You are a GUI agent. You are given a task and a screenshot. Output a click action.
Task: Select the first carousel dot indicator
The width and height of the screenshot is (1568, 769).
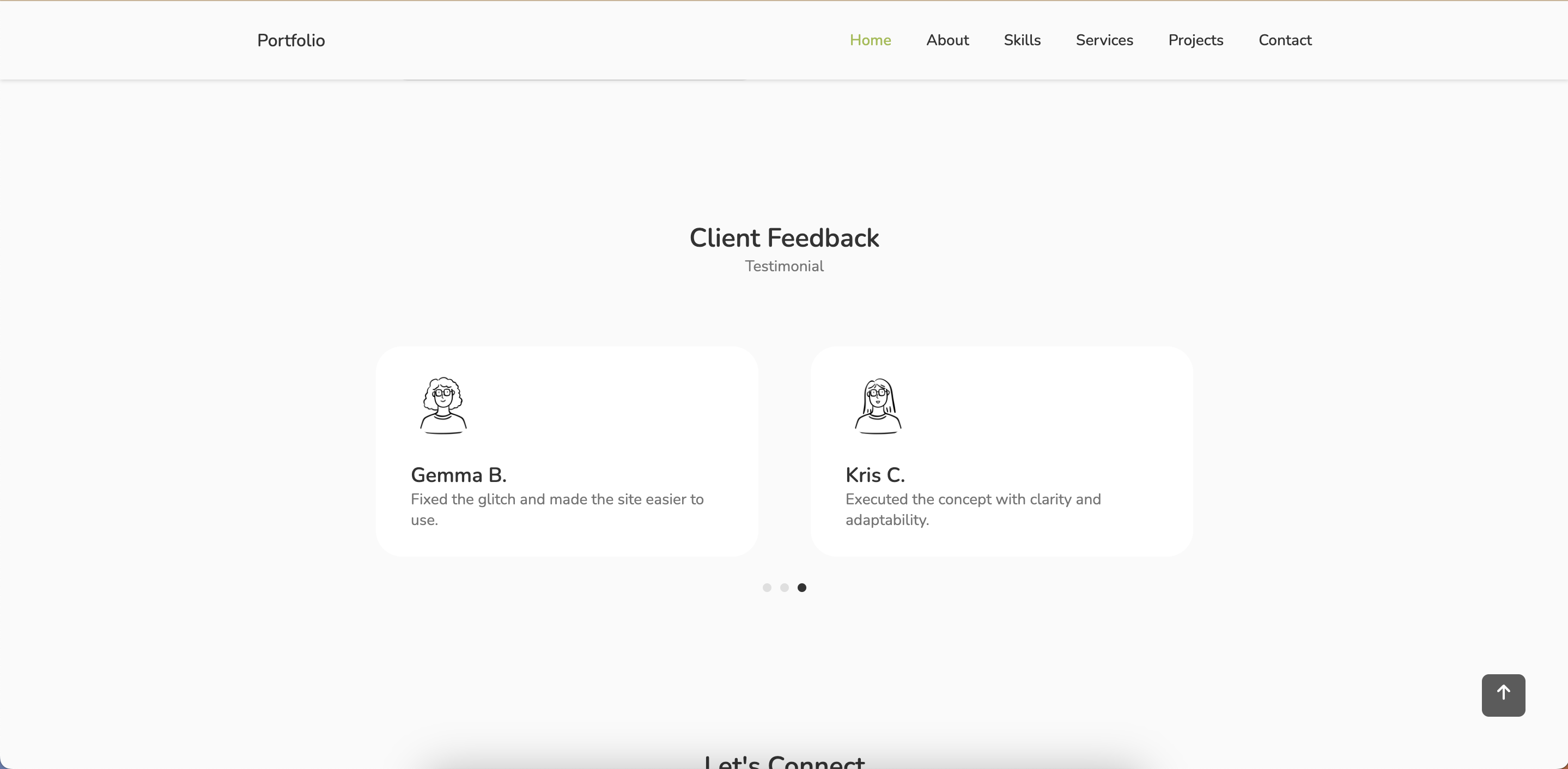click(767, 587)
